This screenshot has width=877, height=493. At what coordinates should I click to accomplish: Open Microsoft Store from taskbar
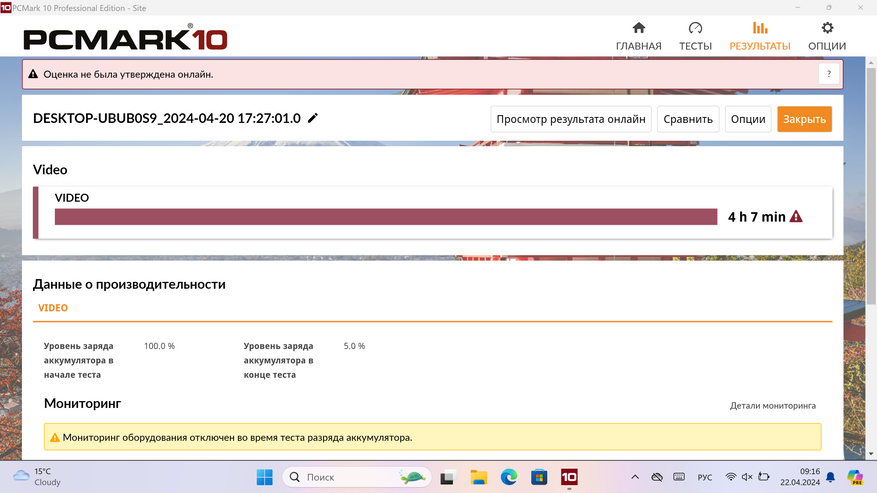[x=539, y=477]
